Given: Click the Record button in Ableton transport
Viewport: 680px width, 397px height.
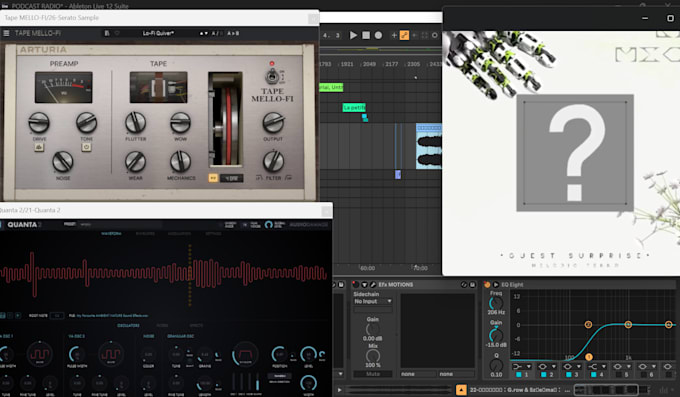Looking at the screenshot, I should [378, 35].
